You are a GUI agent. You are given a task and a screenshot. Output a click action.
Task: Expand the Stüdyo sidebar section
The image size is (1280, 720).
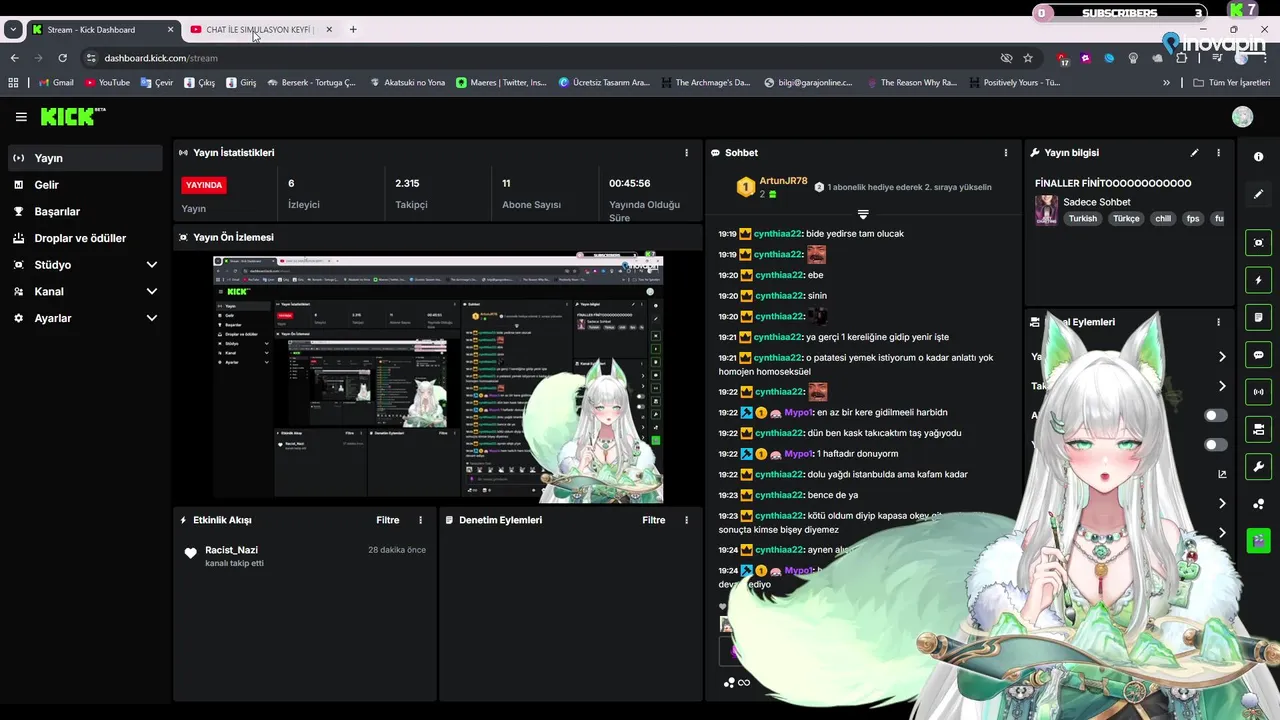click(85, 265)
